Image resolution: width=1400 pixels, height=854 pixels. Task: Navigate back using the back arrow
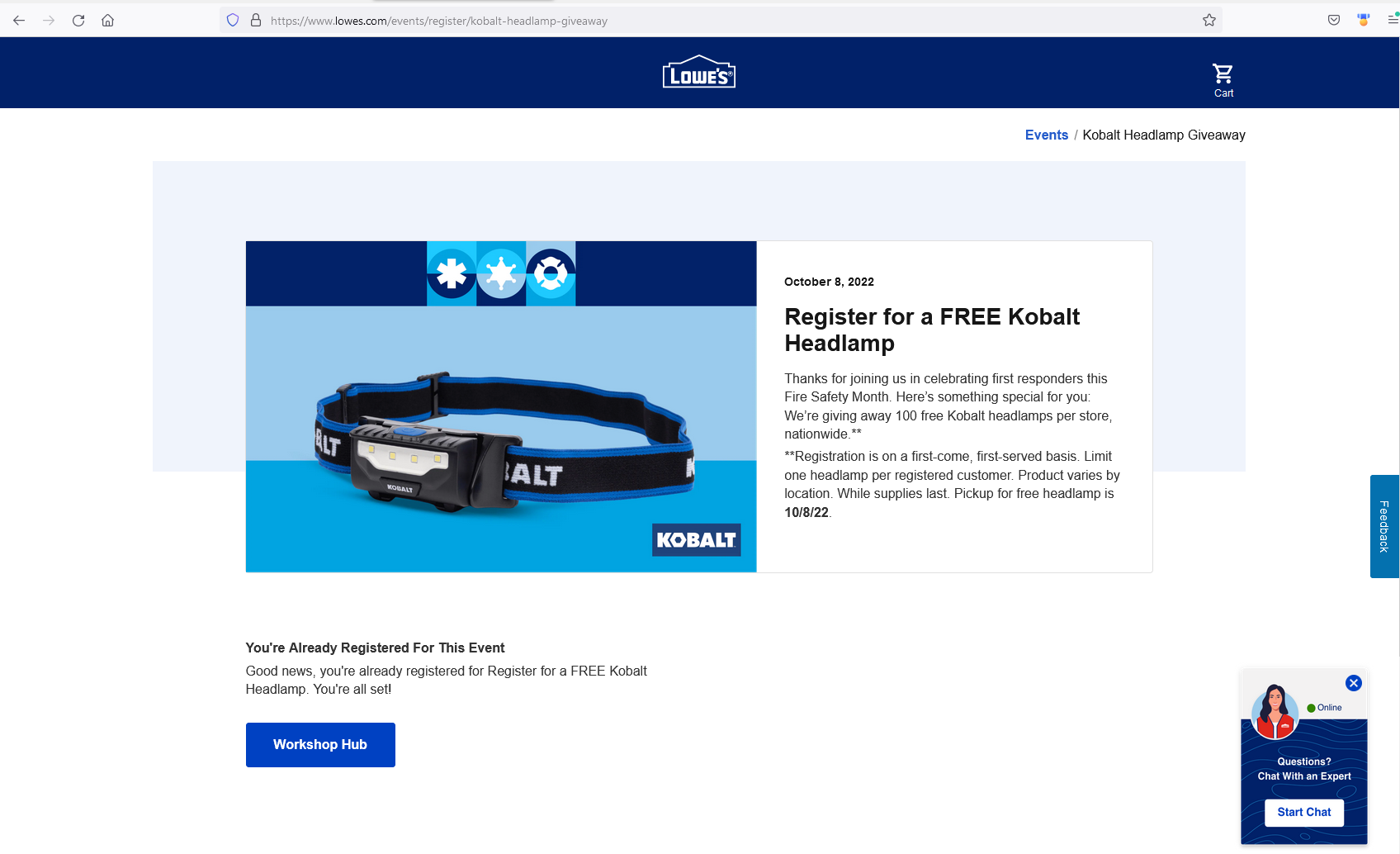click(18, 20)
